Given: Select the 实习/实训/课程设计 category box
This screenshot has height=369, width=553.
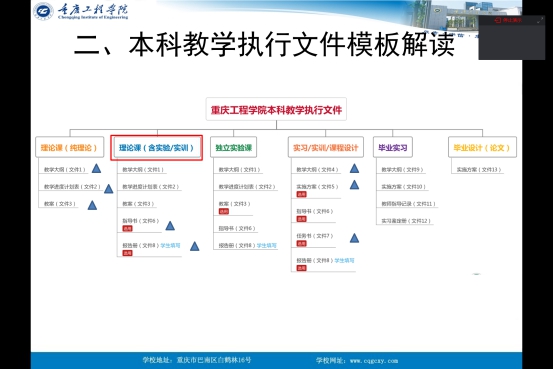Looking at the screenshot, I should pyautogui.click(x=326, y=147).
